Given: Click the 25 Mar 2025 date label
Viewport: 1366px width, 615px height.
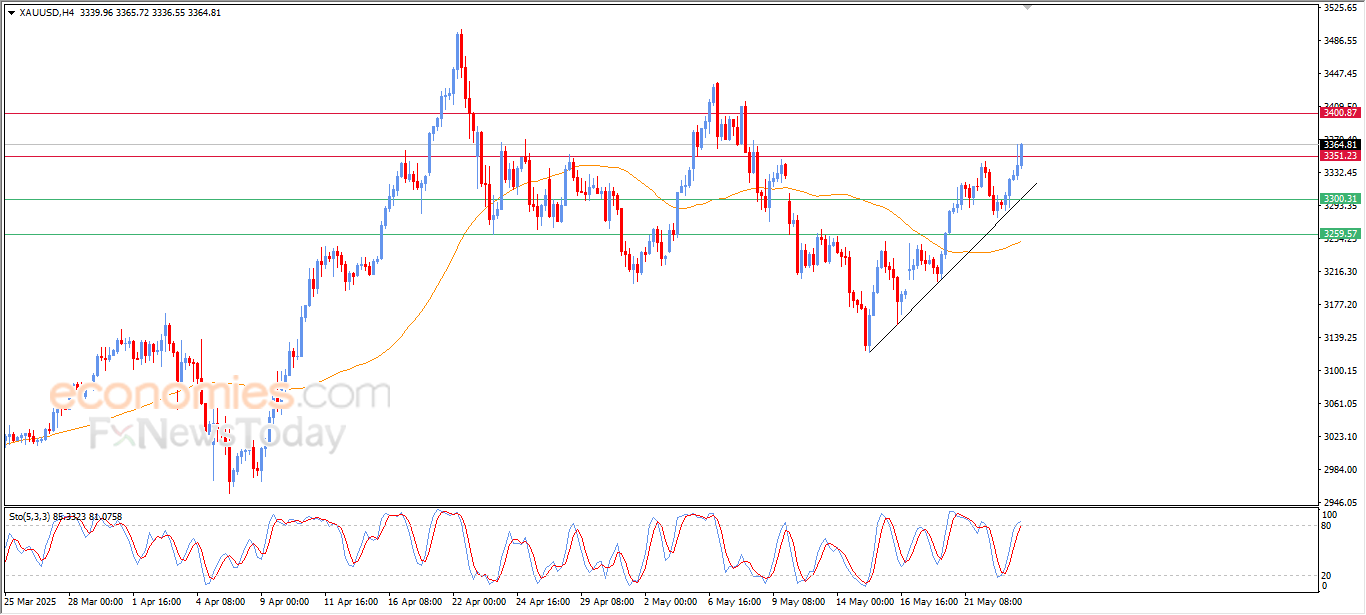Looking at the screenshot, I should [x=31, y=602].
